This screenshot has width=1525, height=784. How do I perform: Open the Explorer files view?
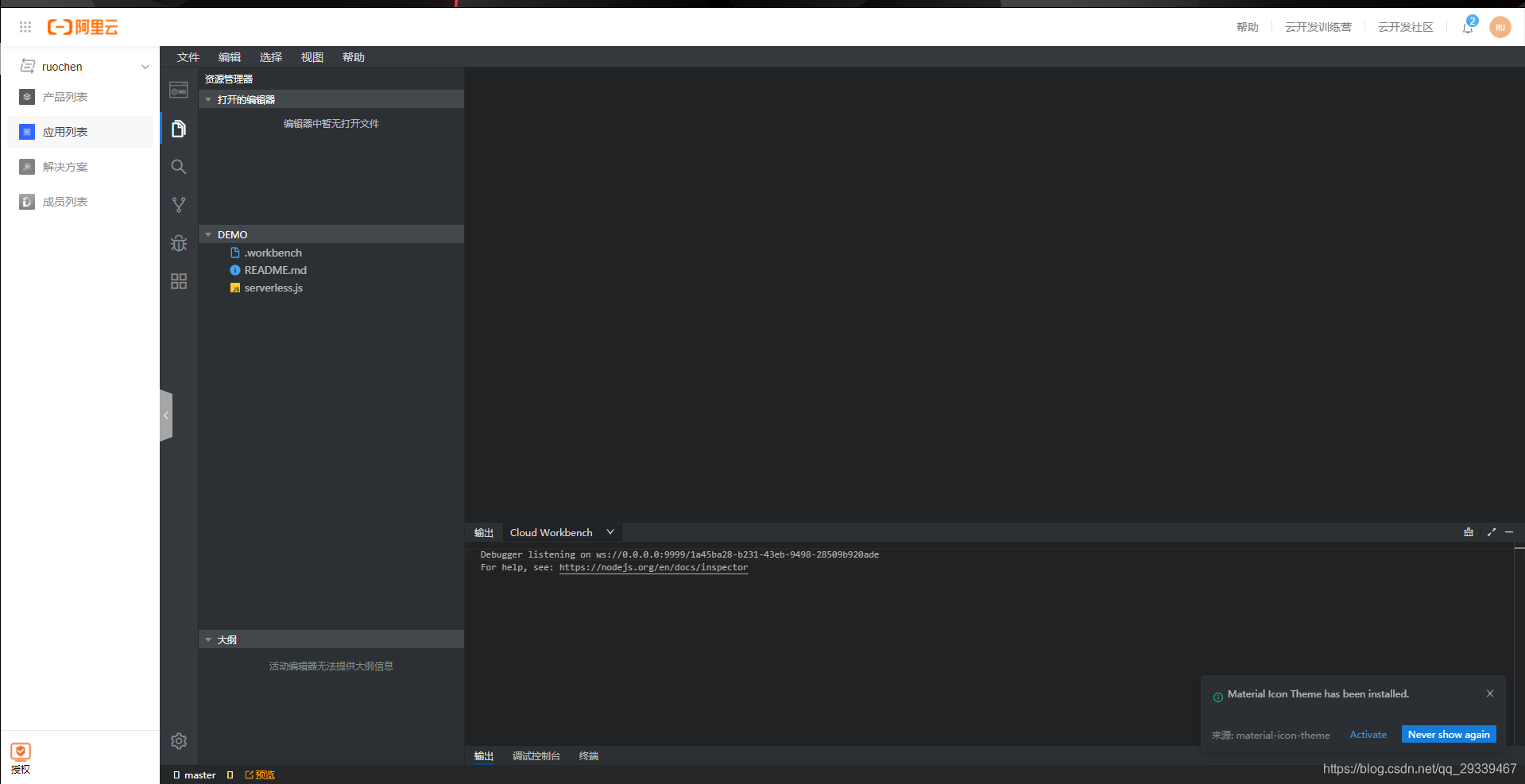point(179,129)
